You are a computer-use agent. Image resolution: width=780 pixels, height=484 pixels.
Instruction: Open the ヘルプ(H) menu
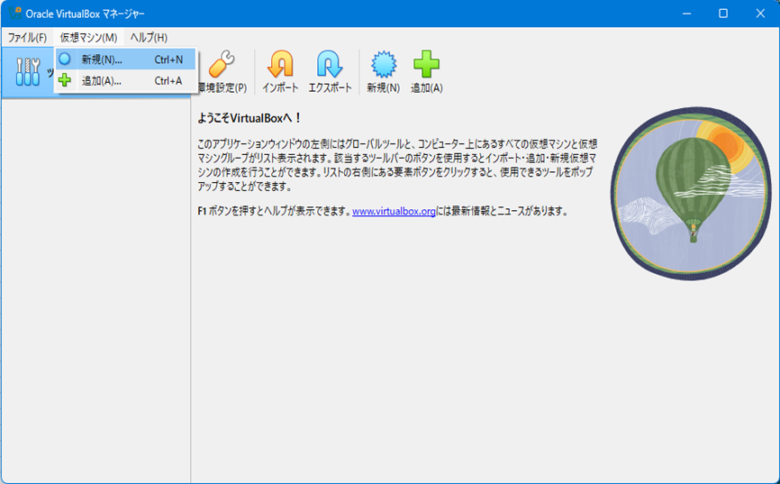[x=149, y=37]
